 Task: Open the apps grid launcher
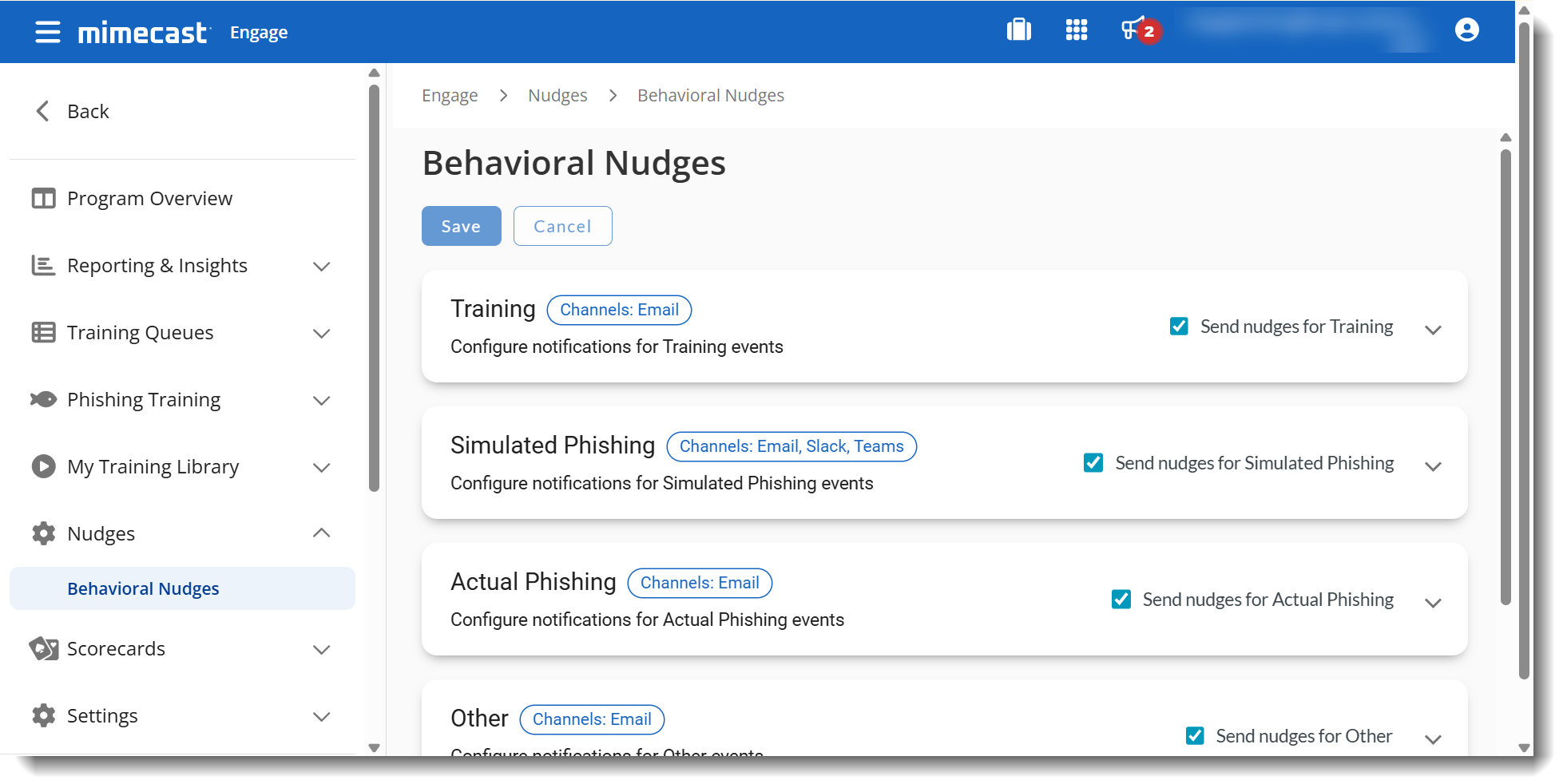(x=1076, y=30)
